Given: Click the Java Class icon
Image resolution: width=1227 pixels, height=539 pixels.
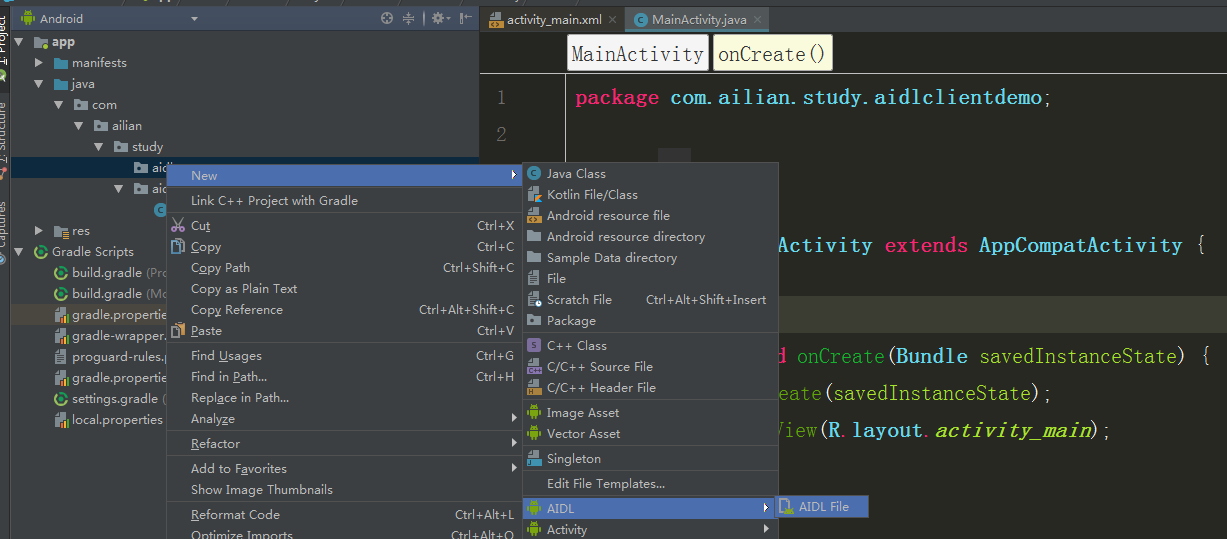Looking at the screenshot, I should click(534, 174).
